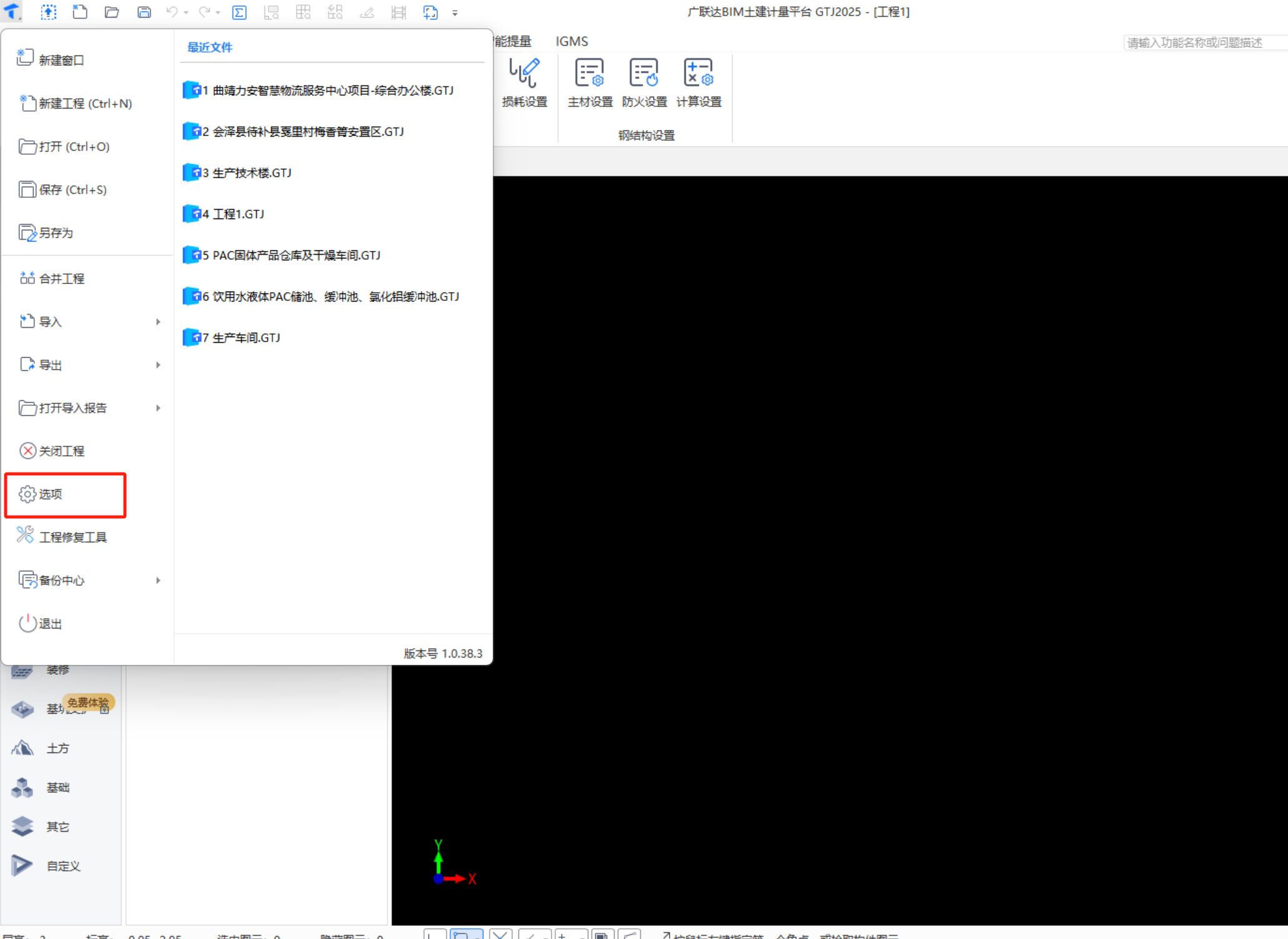Open recent file 6 饮用水液体PAC储池
1288x939 pixels.
(x=321, y=297)
